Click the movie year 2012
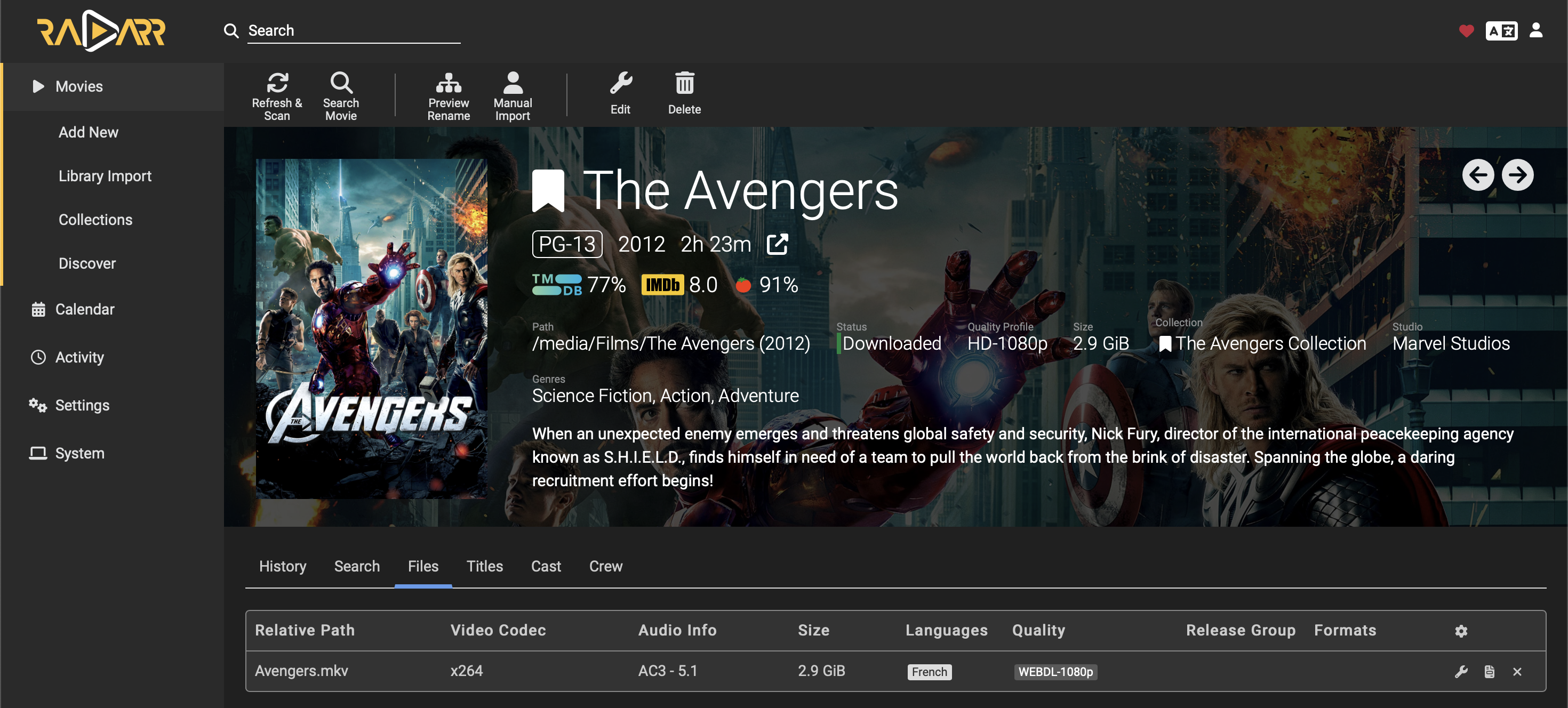The image size is (1568, 708). coord(641,244)
